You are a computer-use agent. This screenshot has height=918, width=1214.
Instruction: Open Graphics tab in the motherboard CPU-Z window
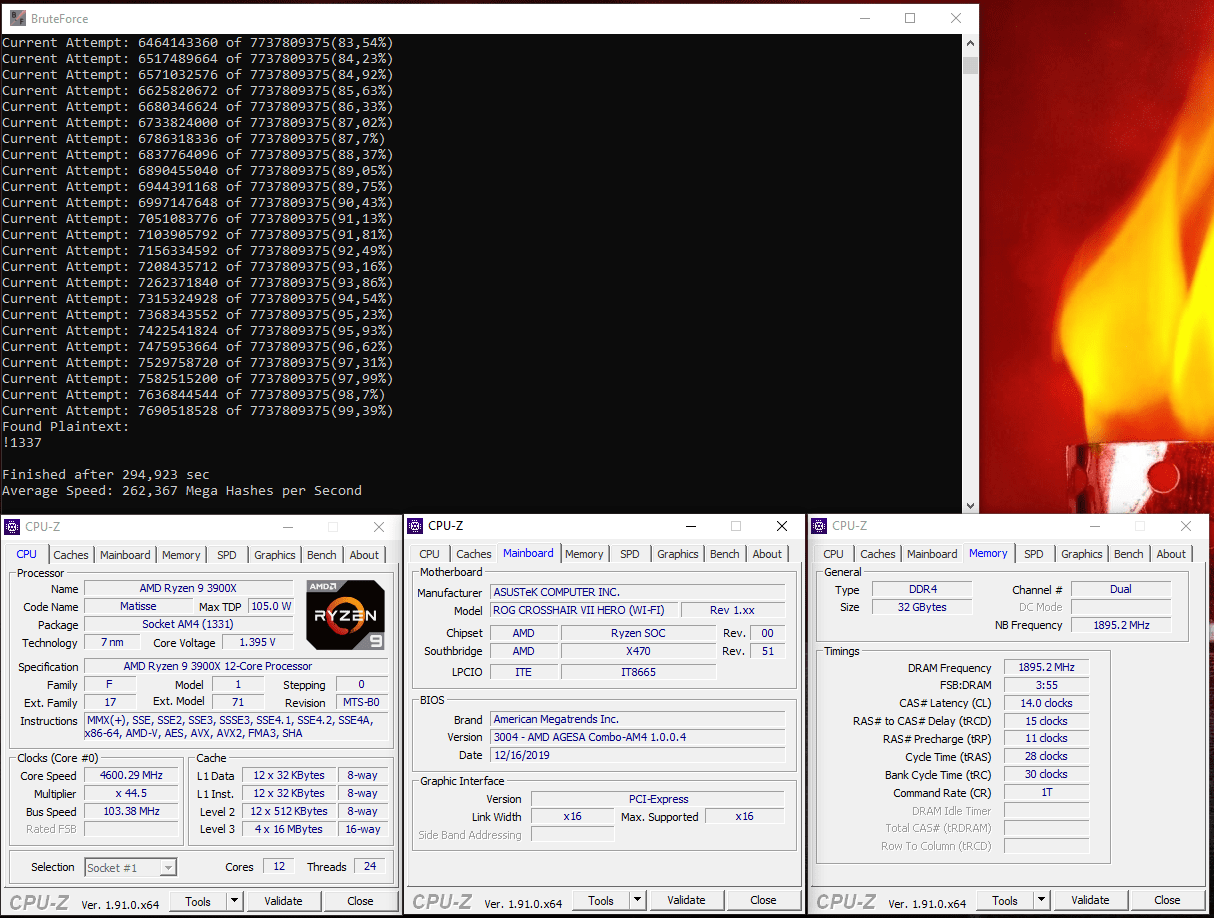[x=678, y=554]
